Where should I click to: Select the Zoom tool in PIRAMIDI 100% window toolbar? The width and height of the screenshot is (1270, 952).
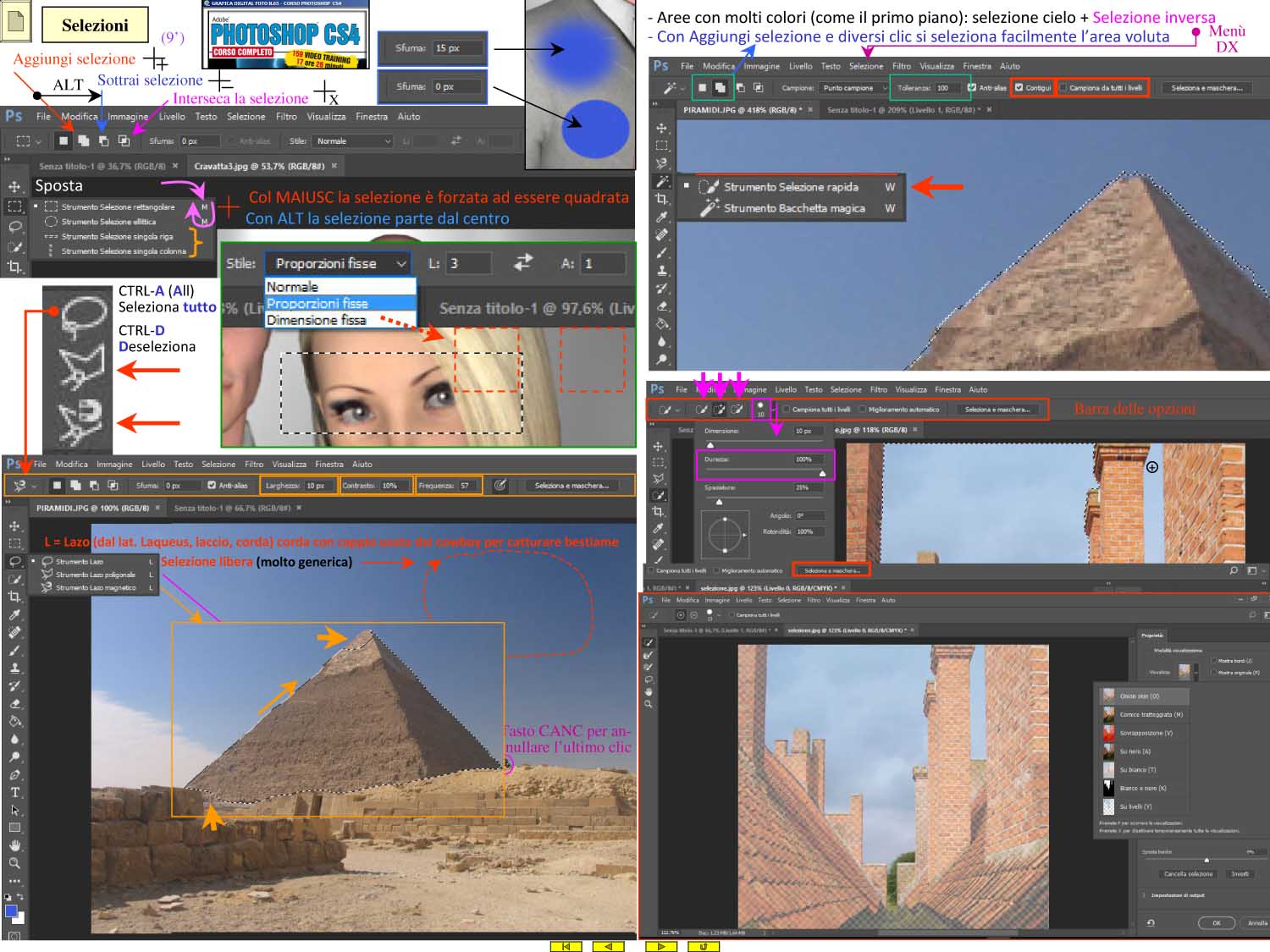pos(14,863)
